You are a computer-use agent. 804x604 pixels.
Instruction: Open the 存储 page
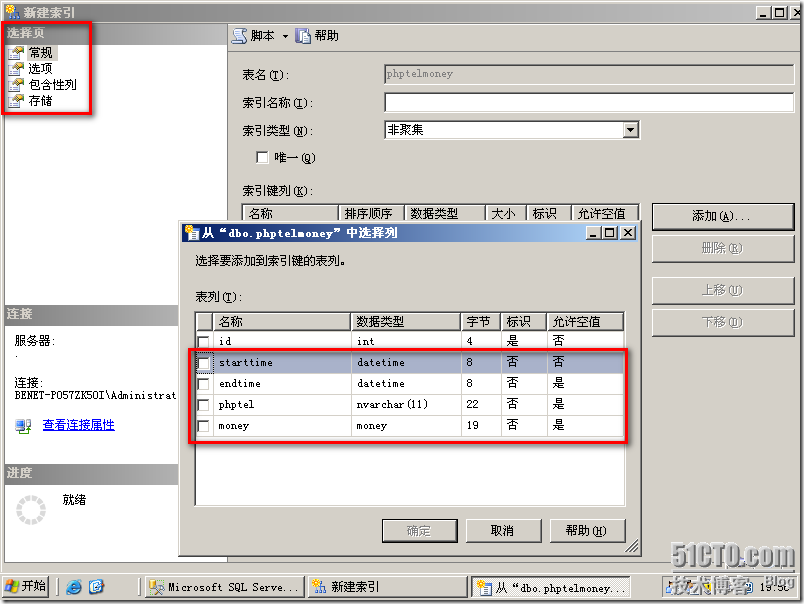[x=40, y=101]
